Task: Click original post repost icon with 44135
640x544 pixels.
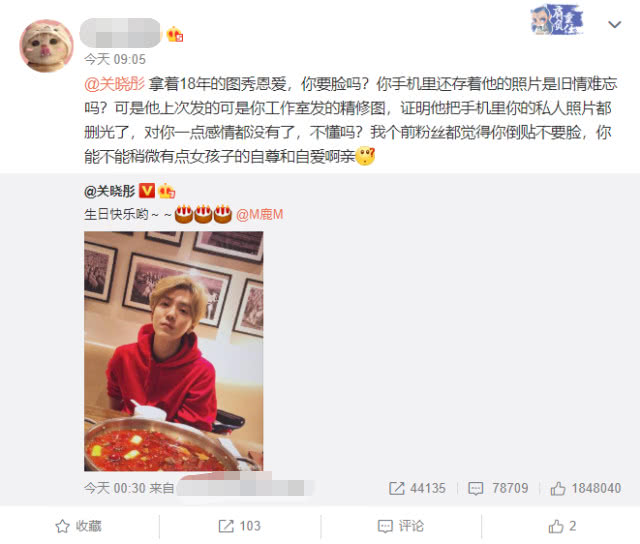Action: [417, 488]
